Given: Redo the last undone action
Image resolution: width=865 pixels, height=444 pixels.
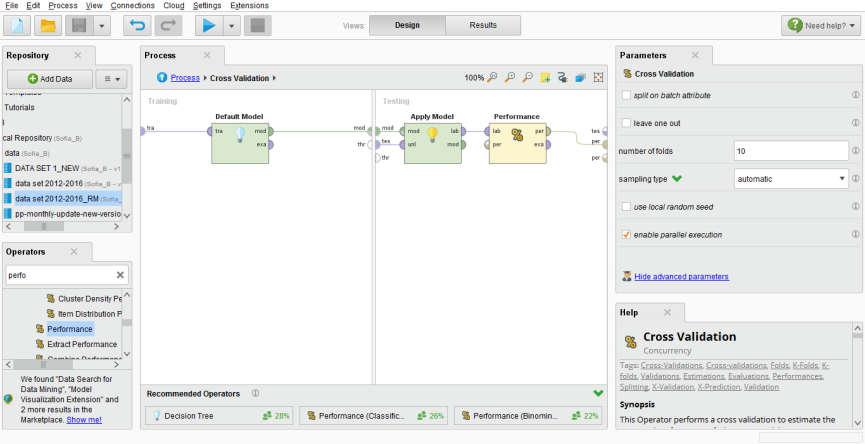Looking at the screenshot, I should pos(168,25).
